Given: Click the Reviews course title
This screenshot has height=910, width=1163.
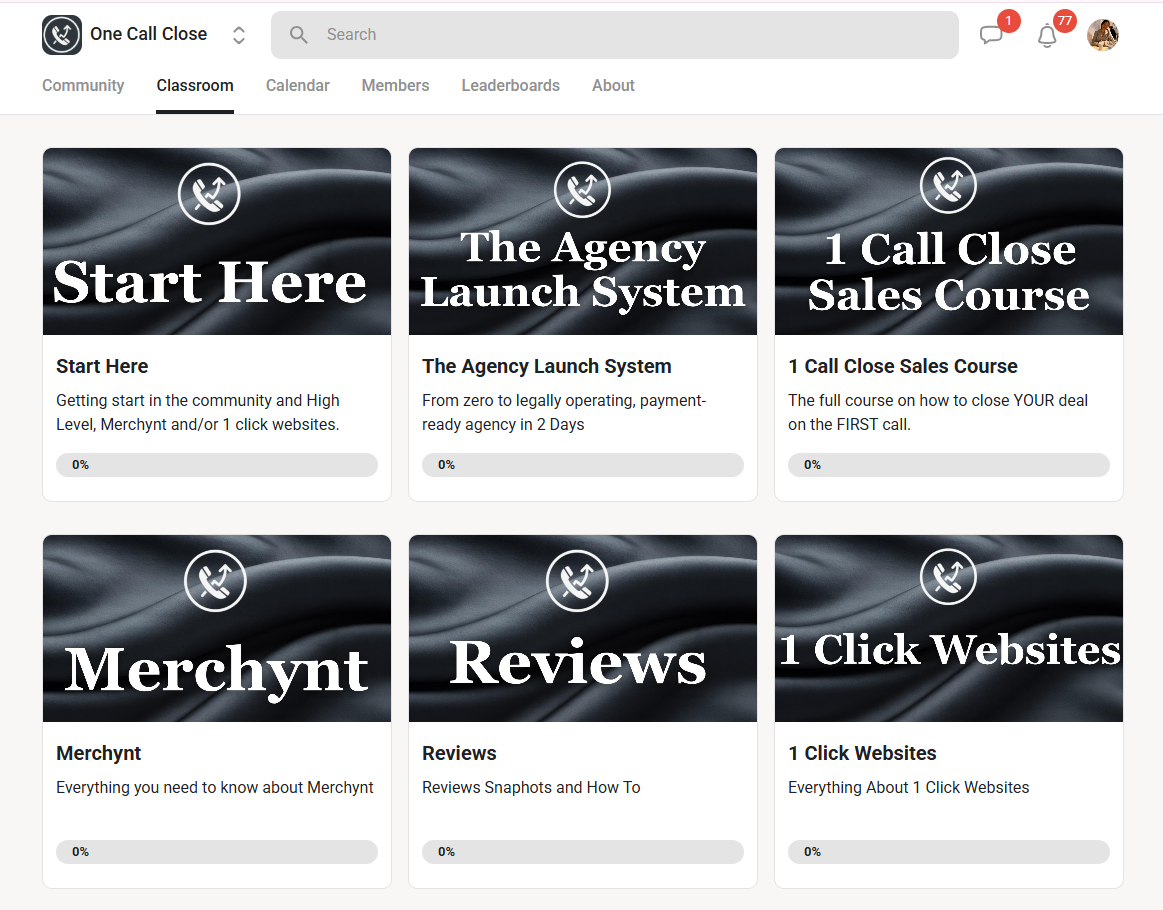Looking at the screenshot, I should [x=459, y=754].
